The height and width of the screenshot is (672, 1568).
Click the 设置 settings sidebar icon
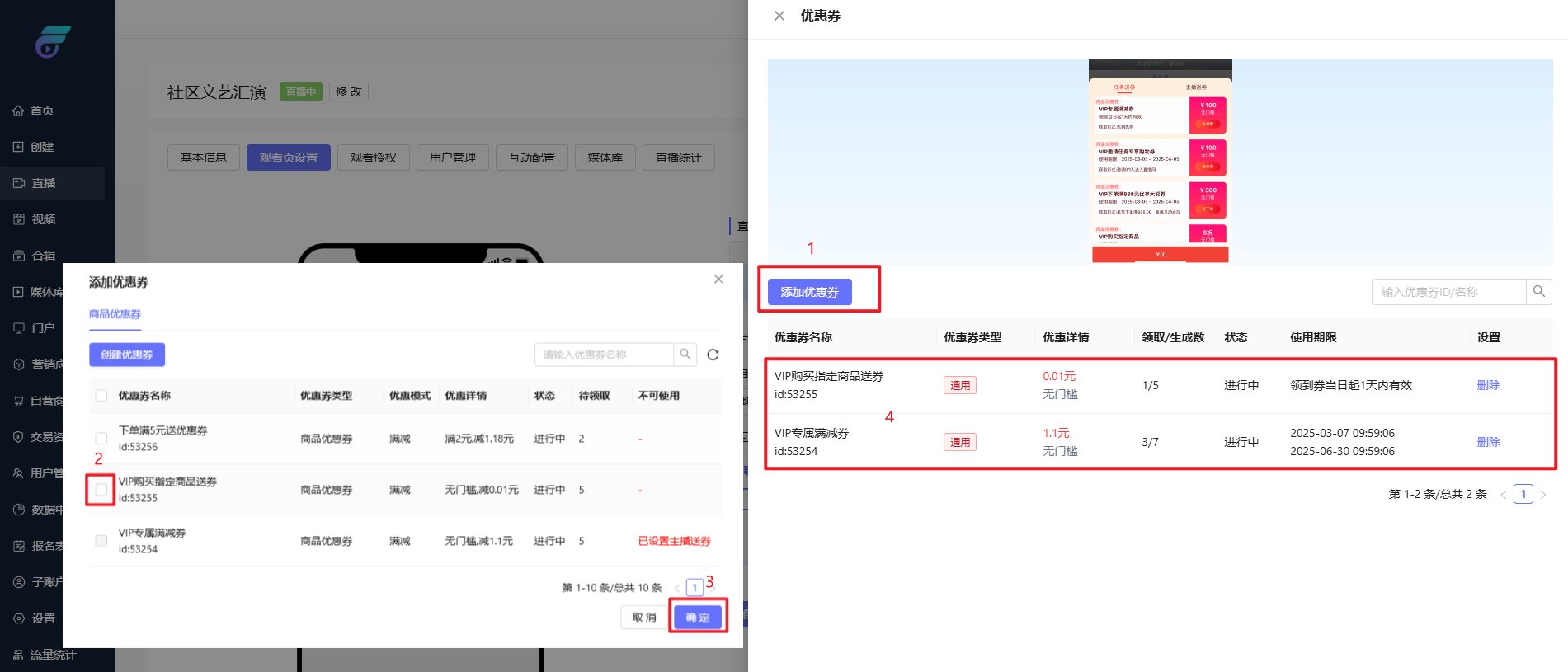click(18, 618)
